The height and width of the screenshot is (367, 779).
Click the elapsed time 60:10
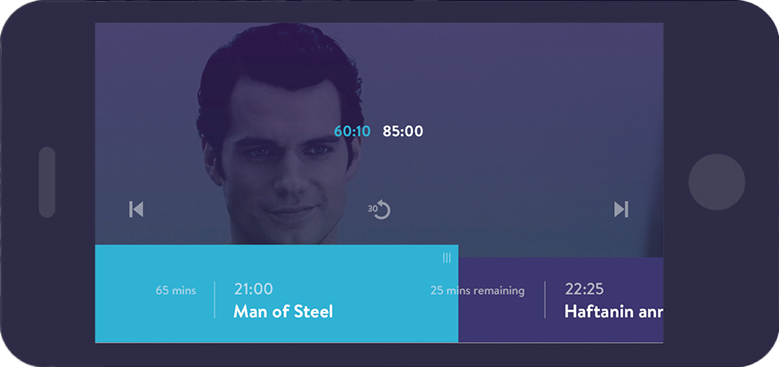pyautogui.click(x=352, y=132)
